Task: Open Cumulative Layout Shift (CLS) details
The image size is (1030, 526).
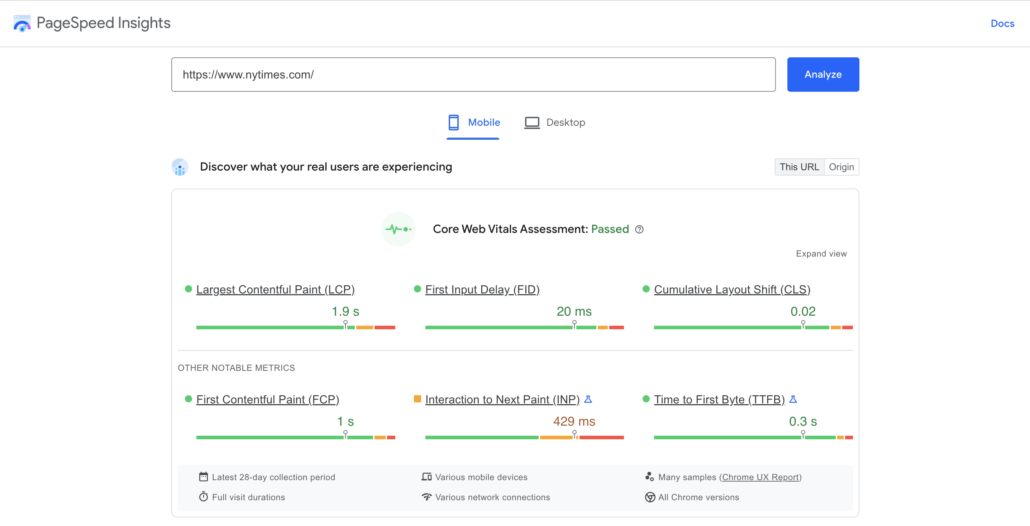Action: click(732, 290)
